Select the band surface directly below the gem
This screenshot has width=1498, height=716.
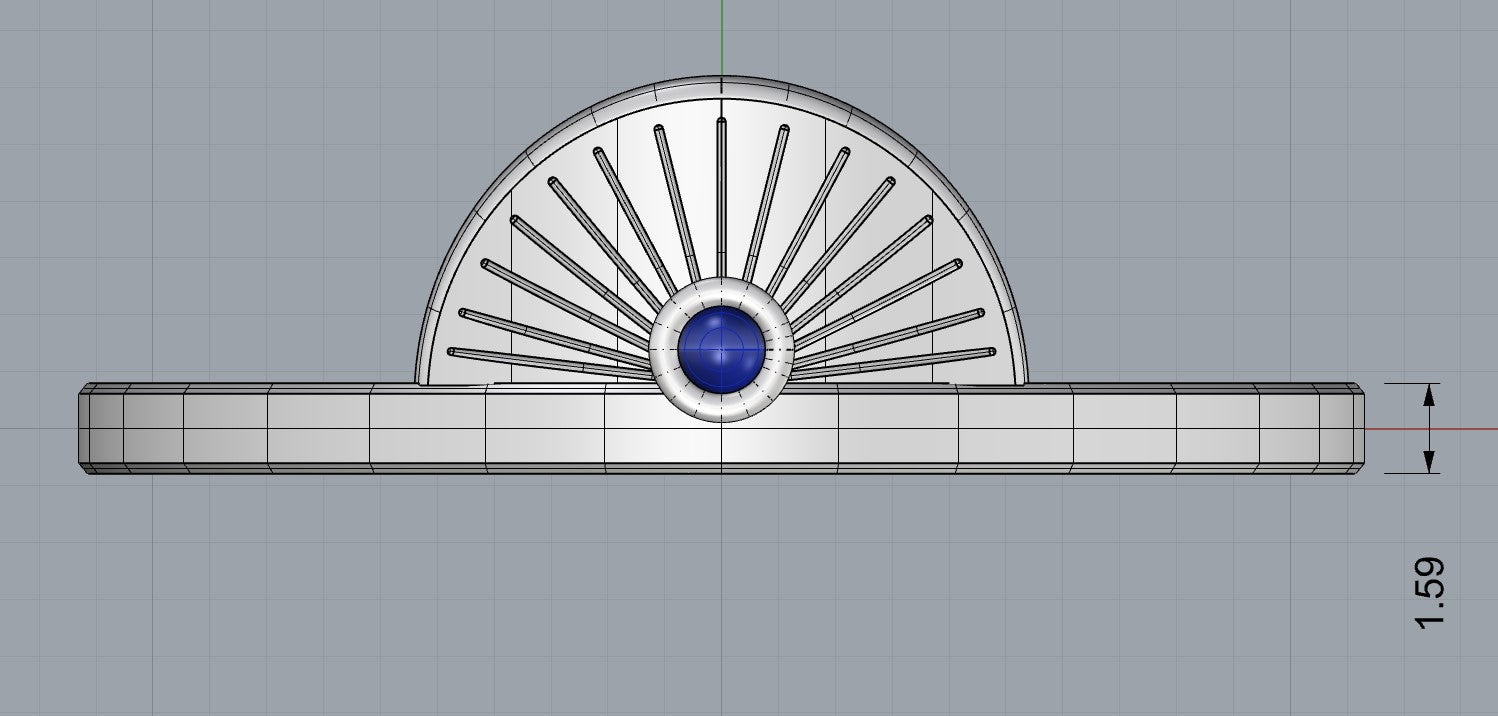coord(721,446)
